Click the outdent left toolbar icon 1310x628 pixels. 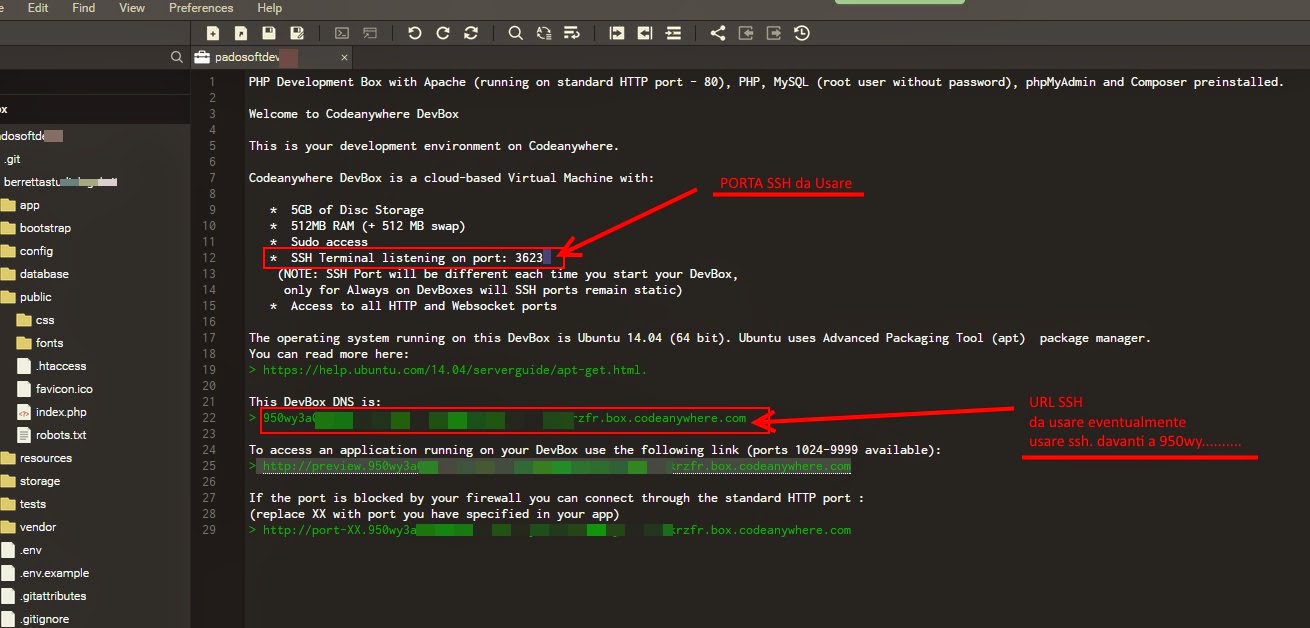coord(645,33)
